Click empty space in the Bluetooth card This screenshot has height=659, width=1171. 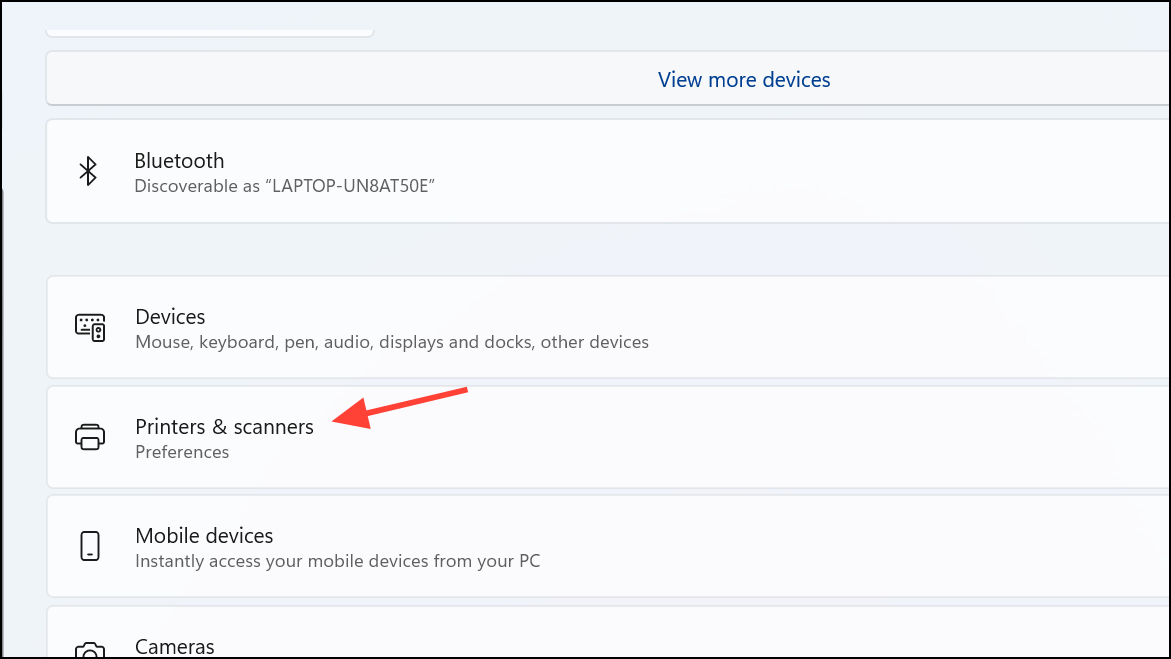coord(800,172)
